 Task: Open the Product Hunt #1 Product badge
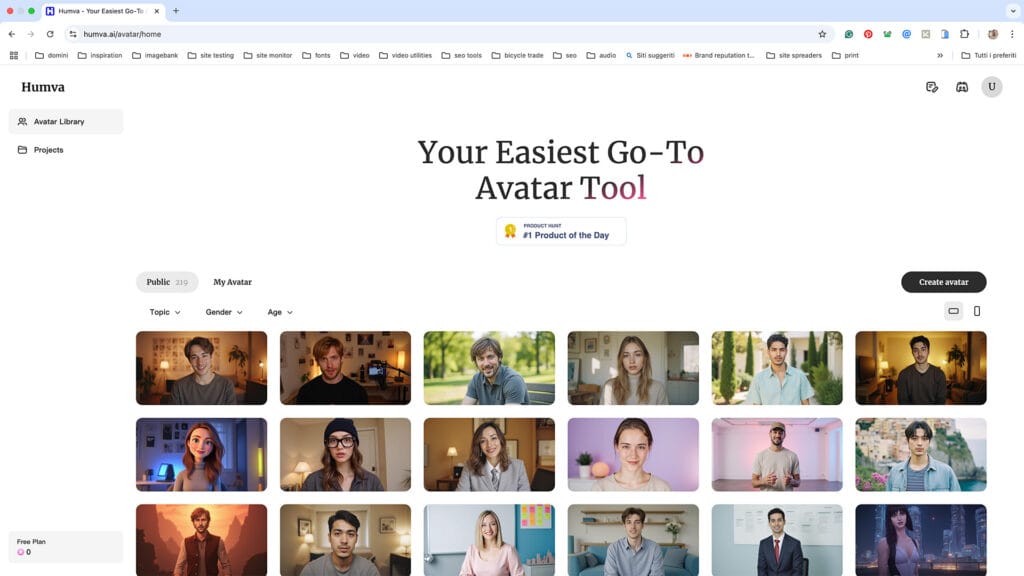[561, 230]
